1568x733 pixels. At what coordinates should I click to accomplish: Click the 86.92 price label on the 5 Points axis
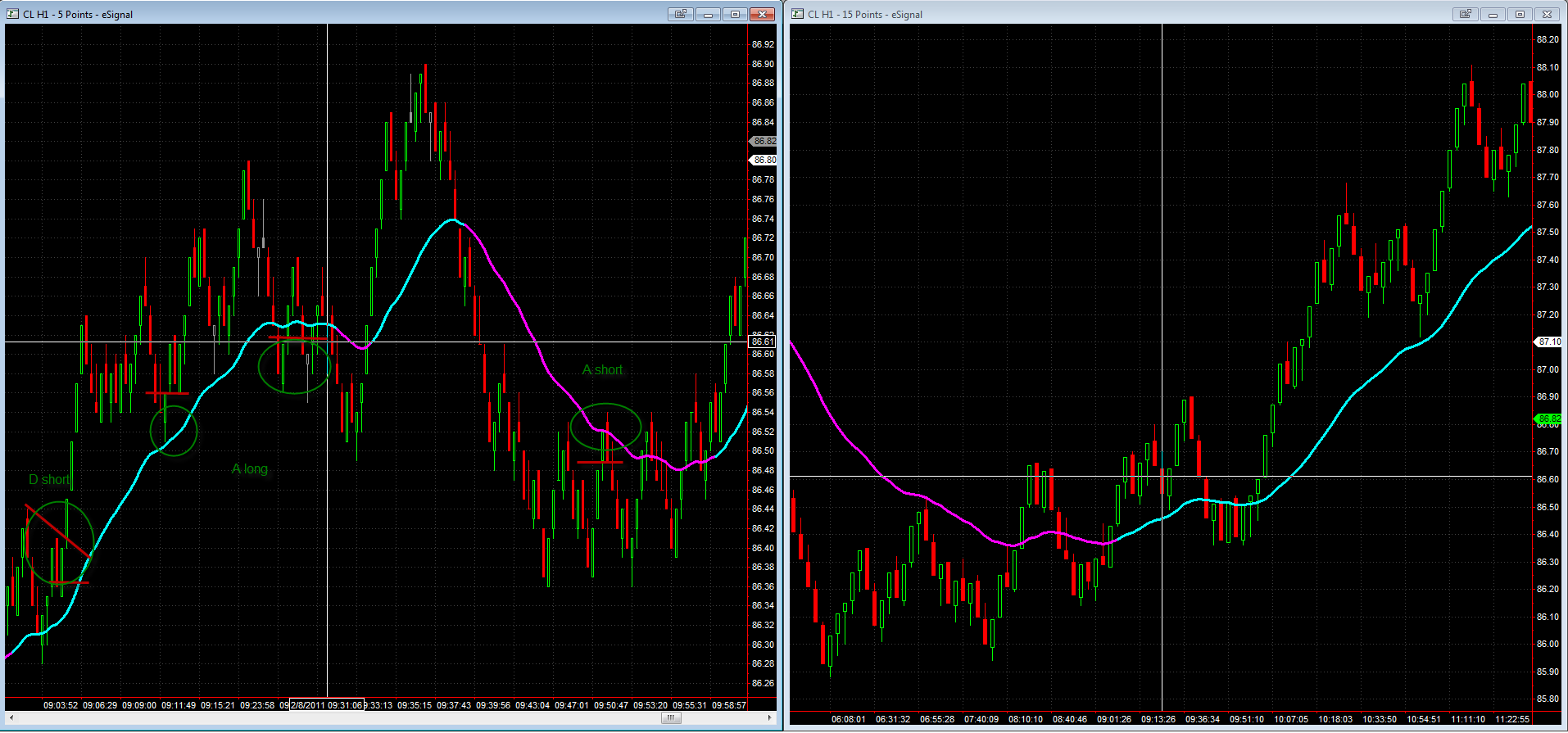pyautogui.click(x=763, y=44)
